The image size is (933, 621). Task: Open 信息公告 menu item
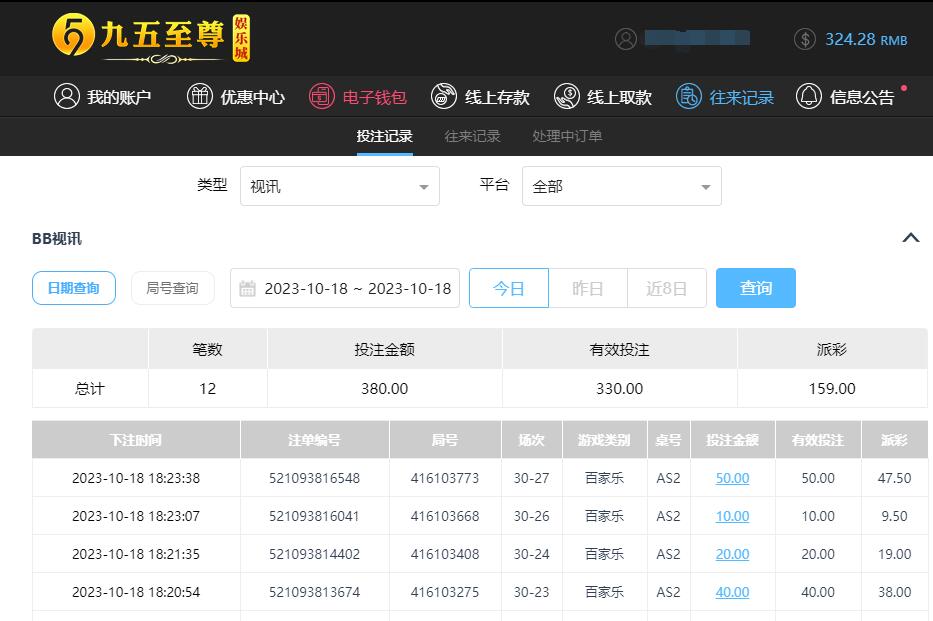pyautogui.click(x=845, y=96)
